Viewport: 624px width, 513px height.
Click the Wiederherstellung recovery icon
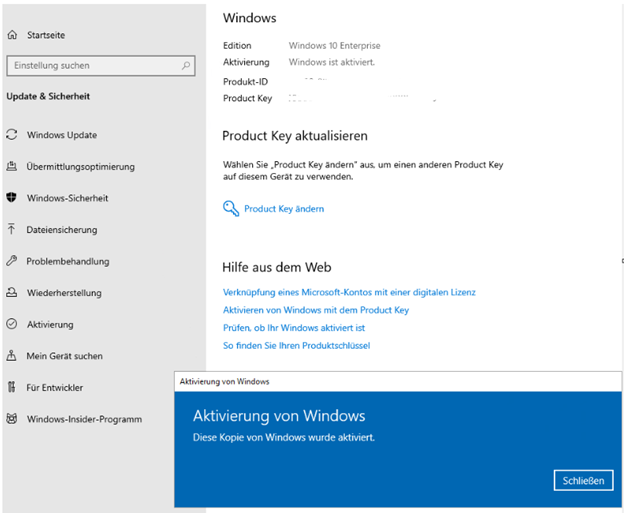(x=12, y=292)
